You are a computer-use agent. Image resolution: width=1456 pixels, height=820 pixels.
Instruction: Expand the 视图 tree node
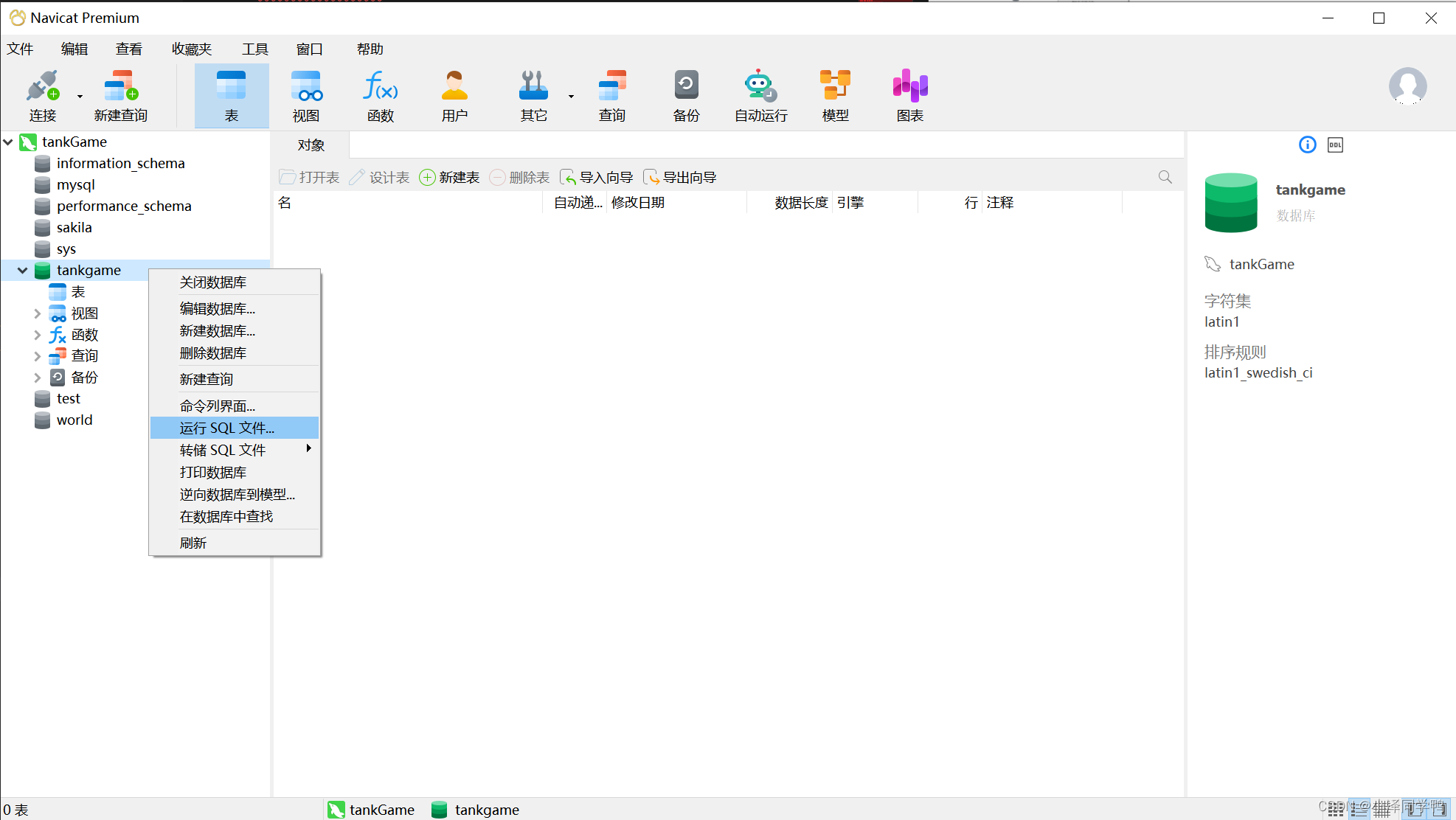[x=37, y=313]
